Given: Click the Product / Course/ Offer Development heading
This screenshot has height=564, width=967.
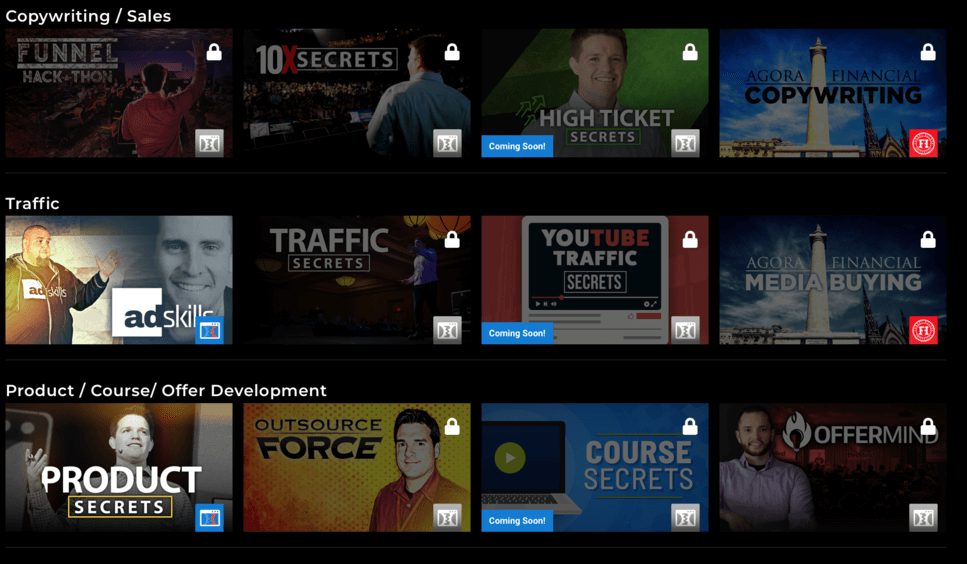Looking at the screenshot, I should [166, 391].
